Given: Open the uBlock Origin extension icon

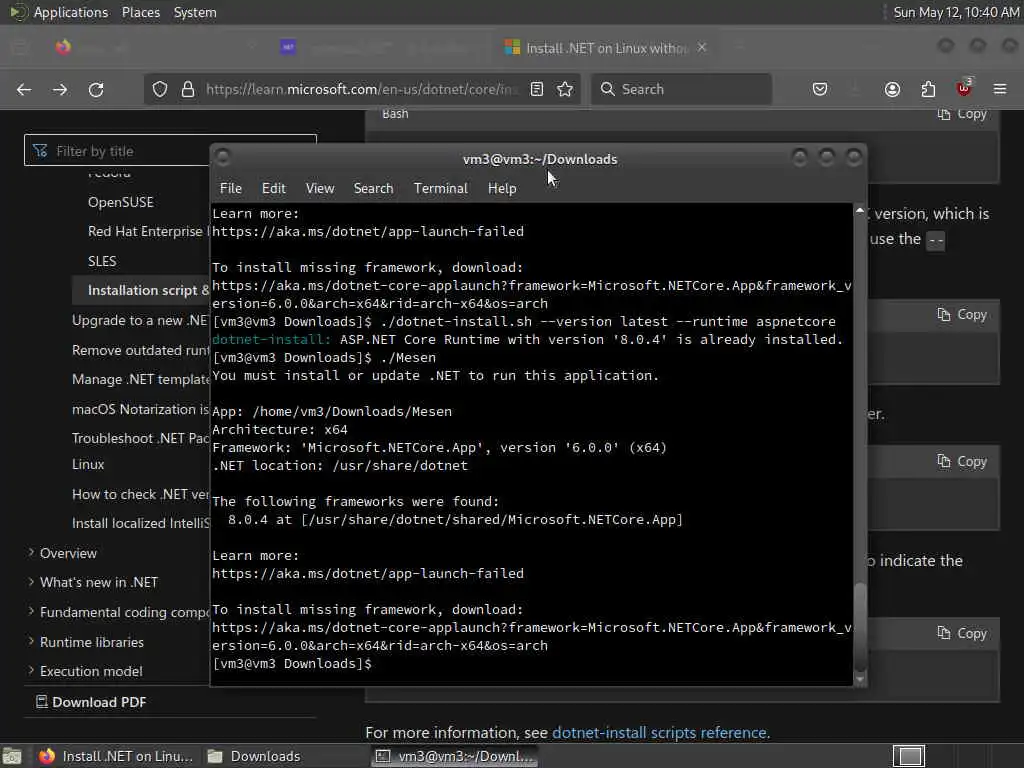Looking at the screenshot, I should [x=964, y=88].
